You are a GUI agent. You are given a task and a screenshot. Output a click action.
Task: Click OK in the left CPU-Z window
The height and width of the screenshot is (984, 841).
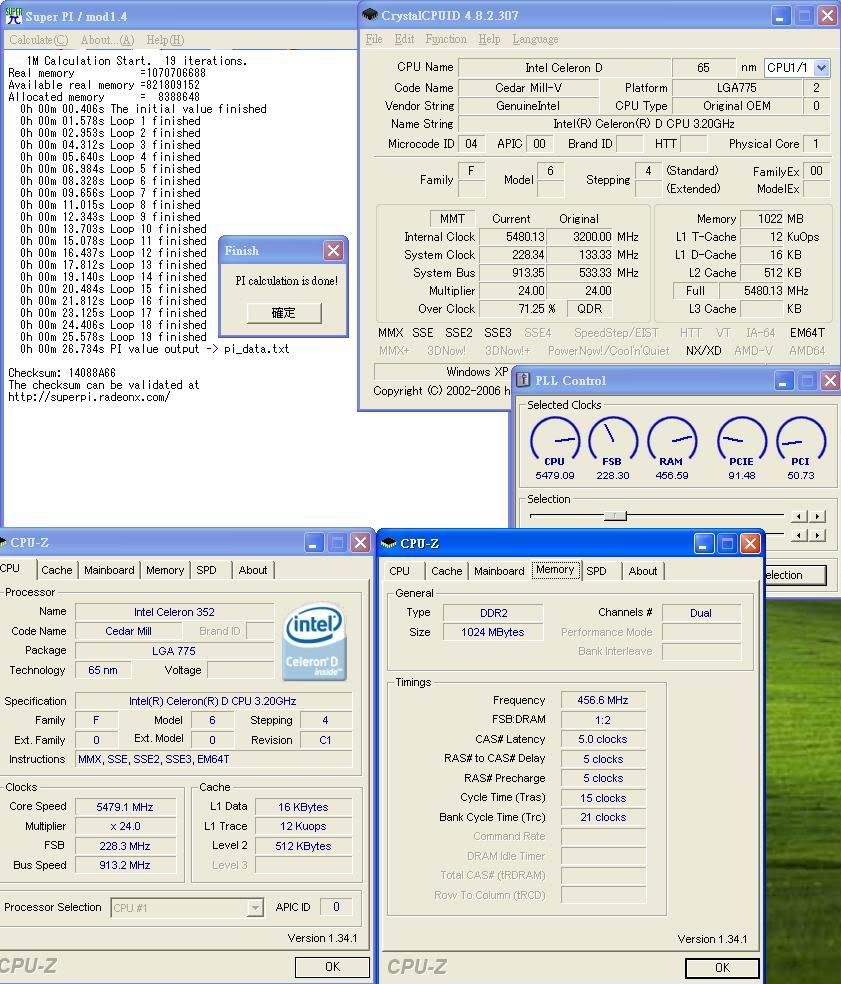click(332, 967)
